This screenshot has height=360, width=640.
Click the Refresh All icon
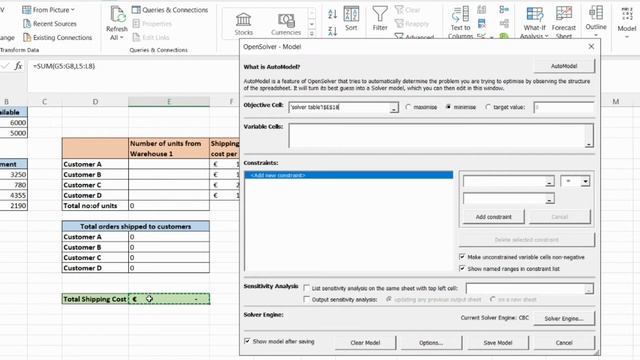[117, 15]
